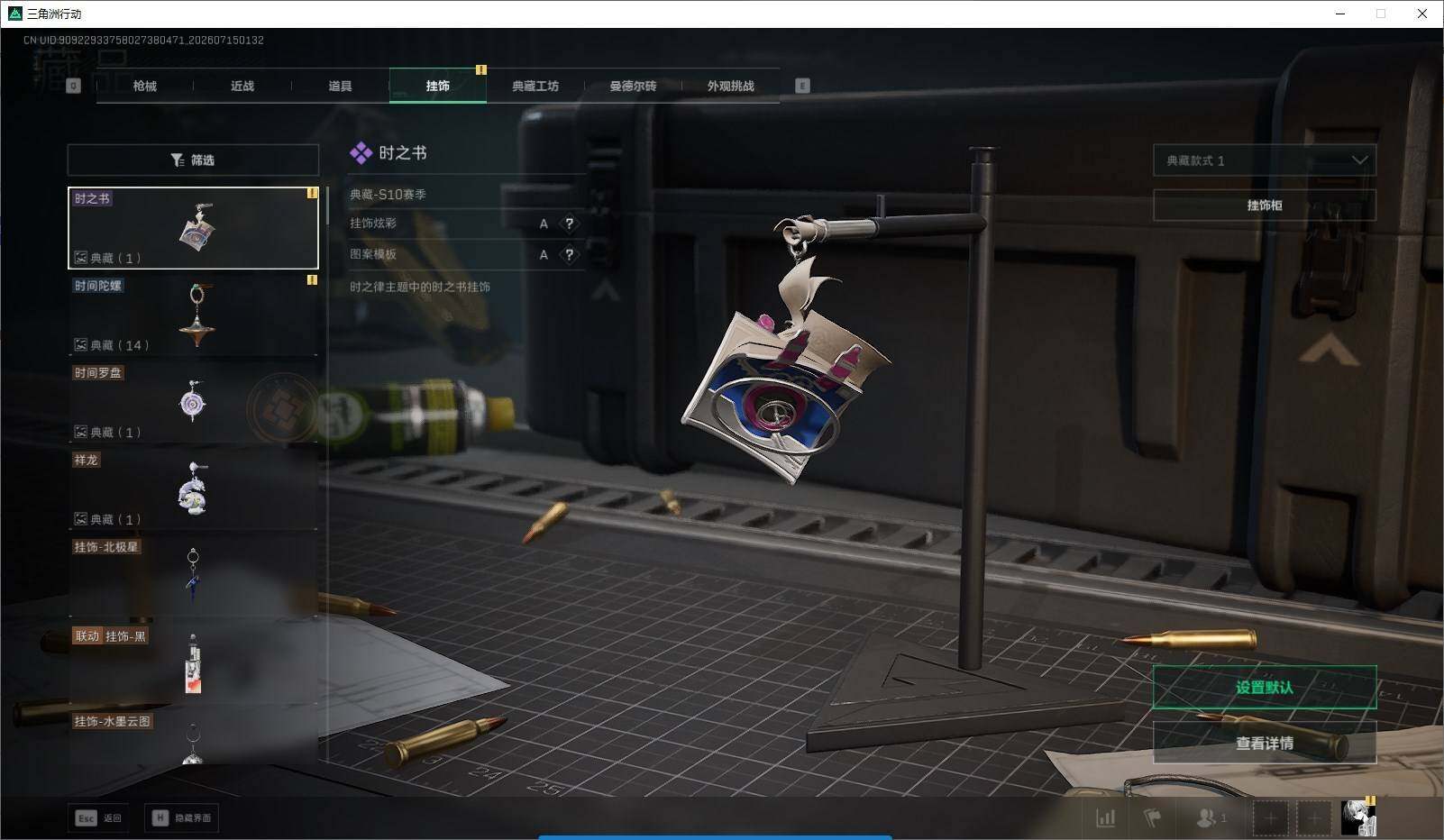
Task: Click the 典藏 (1) label under 时间罗盘
Action: 107,433
